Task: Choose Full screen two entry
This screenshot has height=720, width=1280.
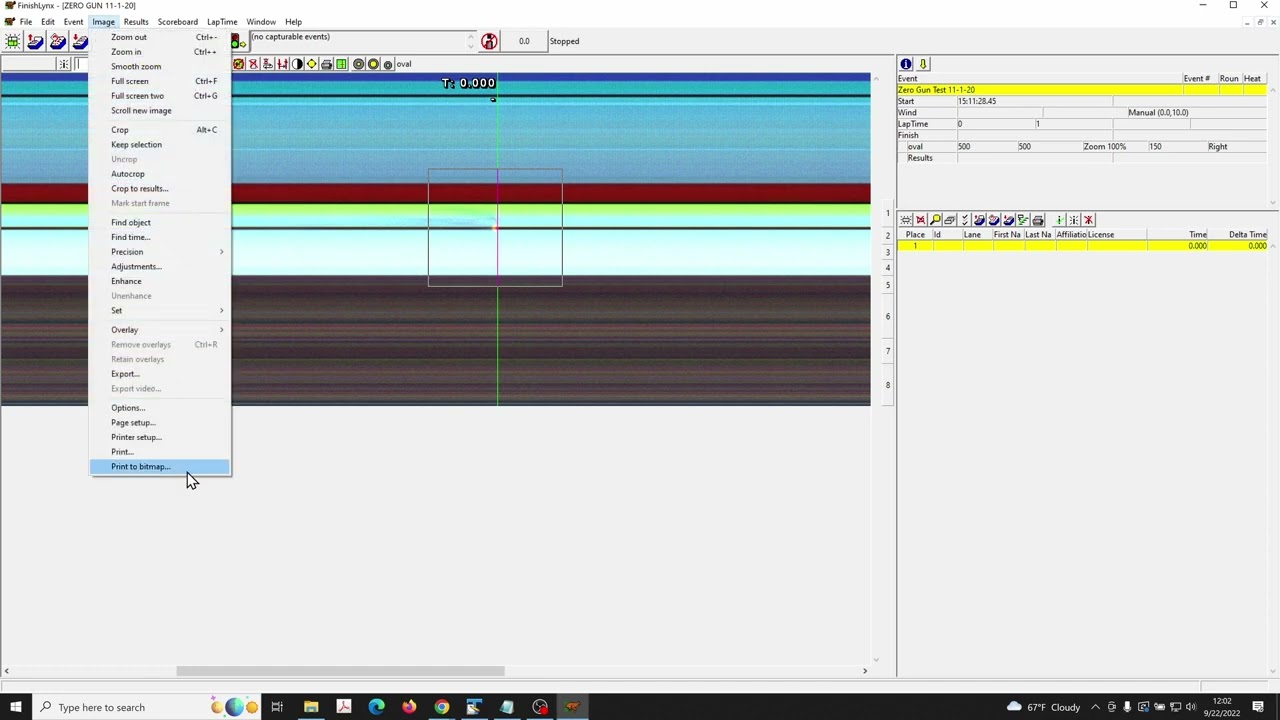Action: pyautogui.click(x=160, y=96)
